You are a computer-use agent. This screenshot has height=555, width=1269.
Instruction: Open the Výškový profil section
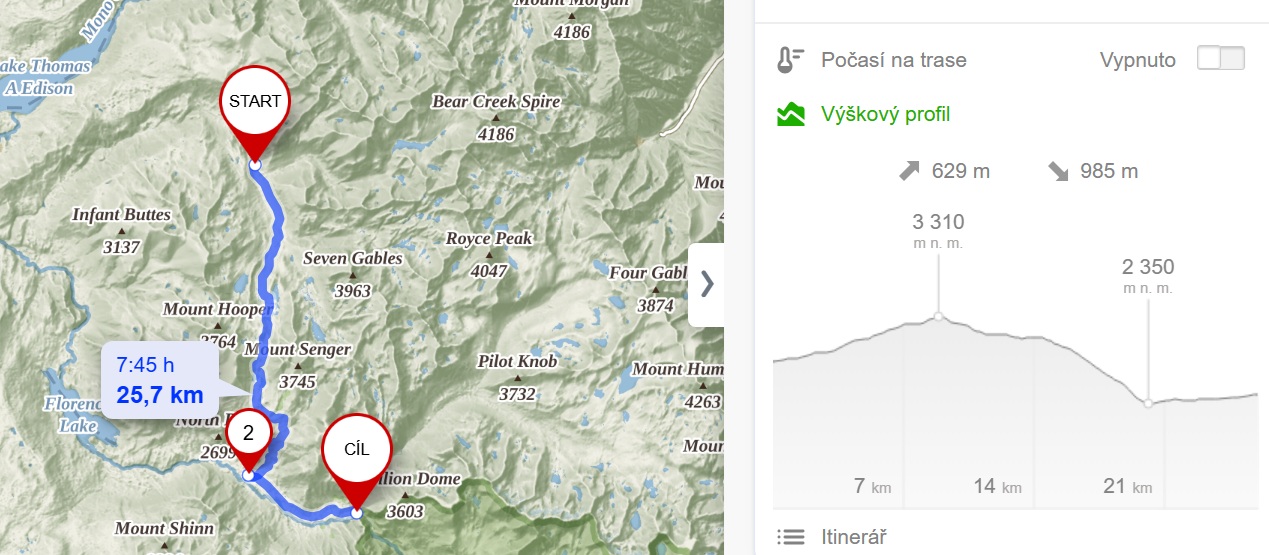(885, 114)
